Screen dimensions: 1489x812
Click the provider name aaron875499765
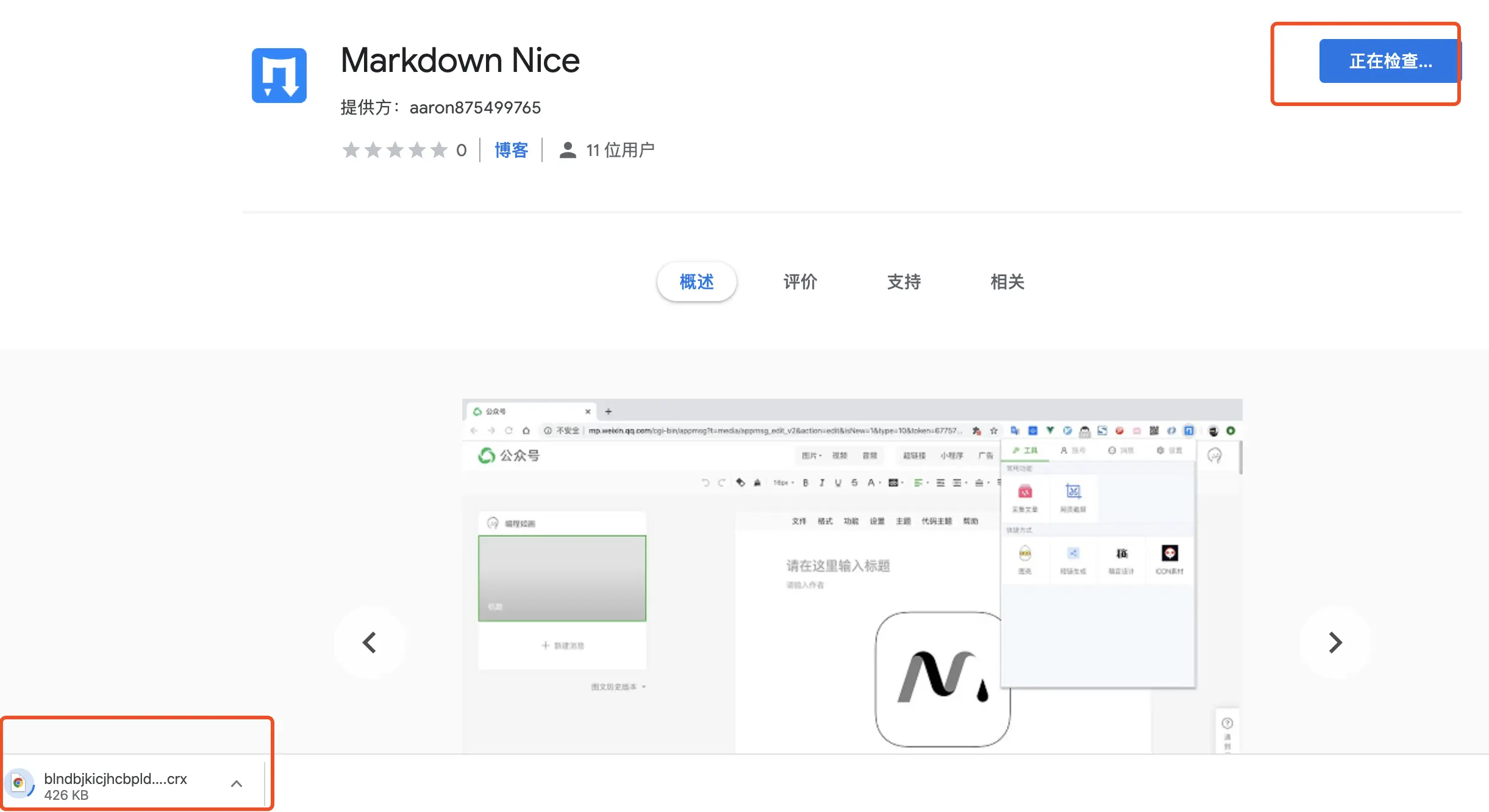tap(475, 107)
